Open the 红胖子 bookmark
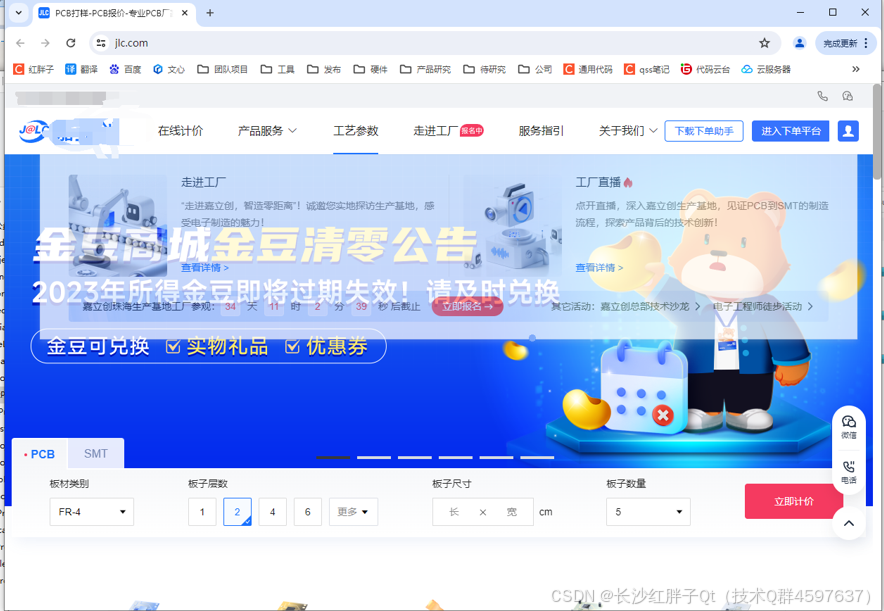Screen dimensions: 884x611 tap(33, 69)
